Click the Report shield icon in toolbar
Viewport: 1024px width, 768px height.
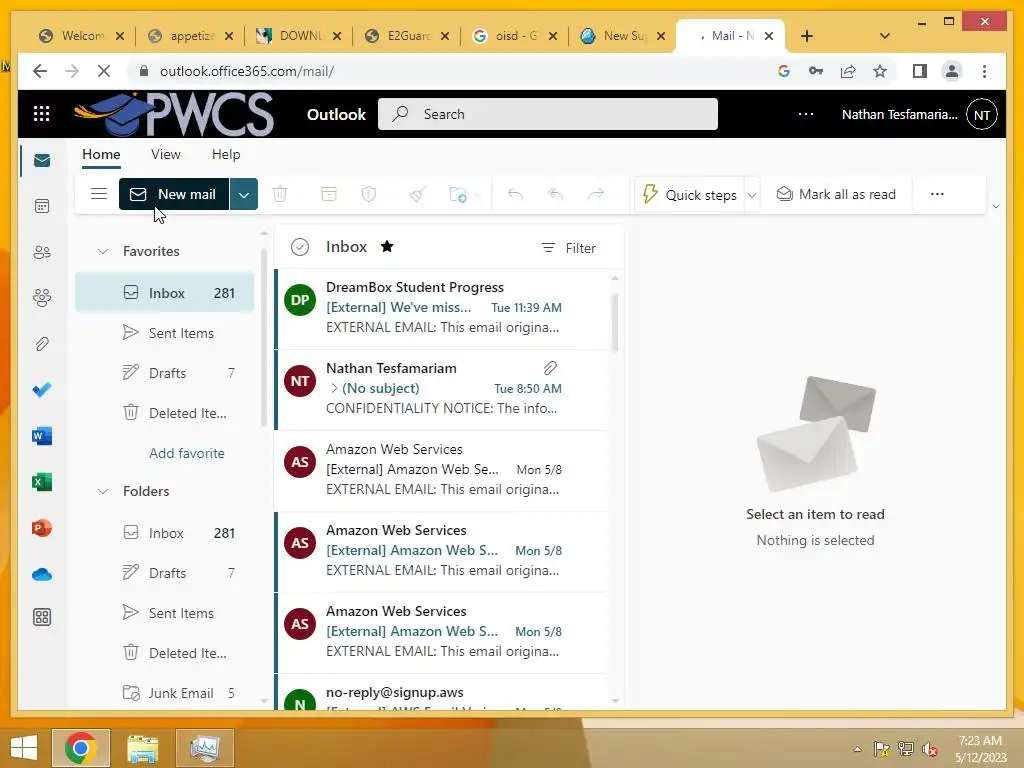point(369,194)
